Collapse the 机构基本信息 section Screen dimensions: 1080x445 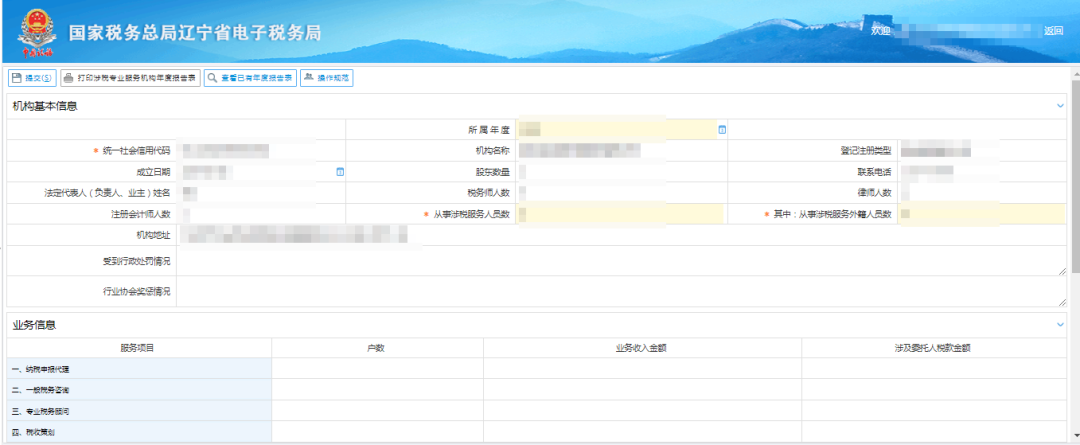(1060, 105)
